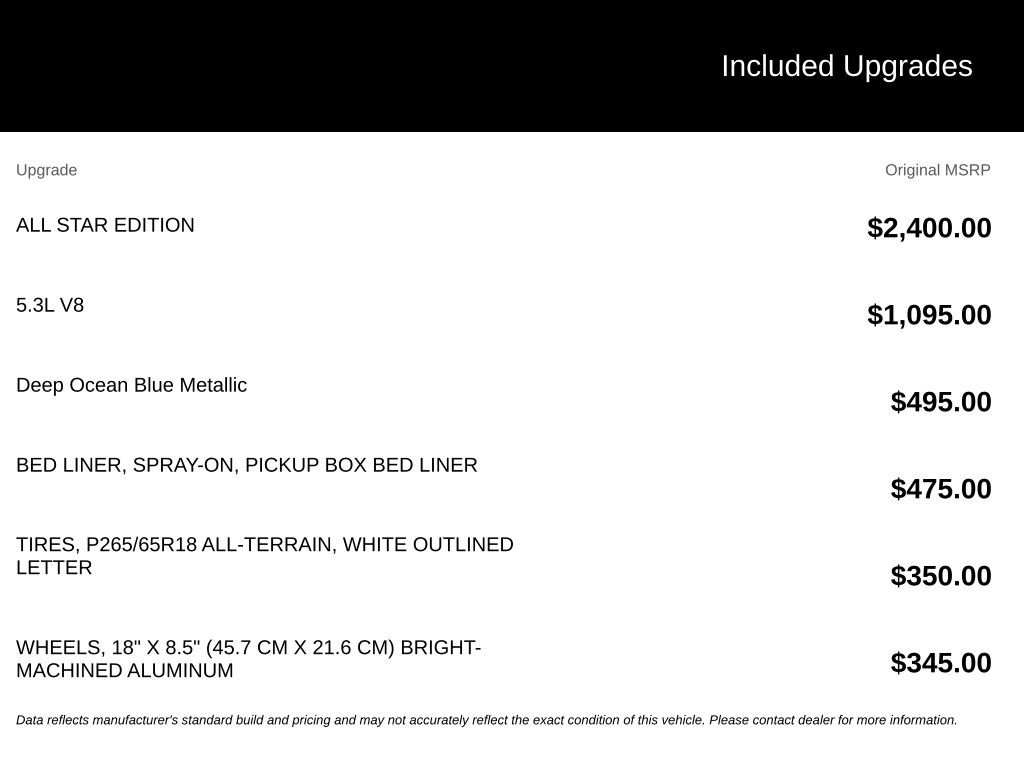The height and width of the screenshot is (768, 1024).
Task: Click the $475.00 price value
Action: point(940,488)
